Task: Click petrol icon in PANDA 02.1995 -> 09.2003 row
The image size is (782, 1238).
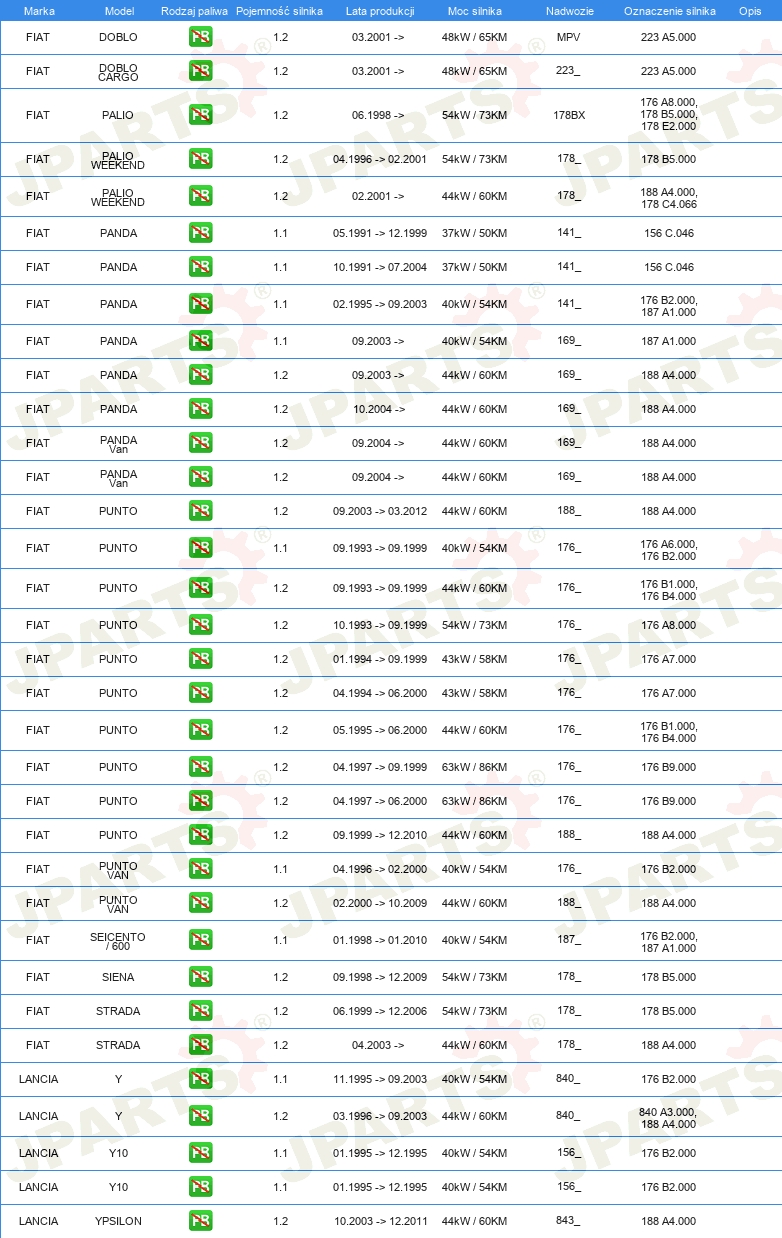Action: [x=200, y=304]
